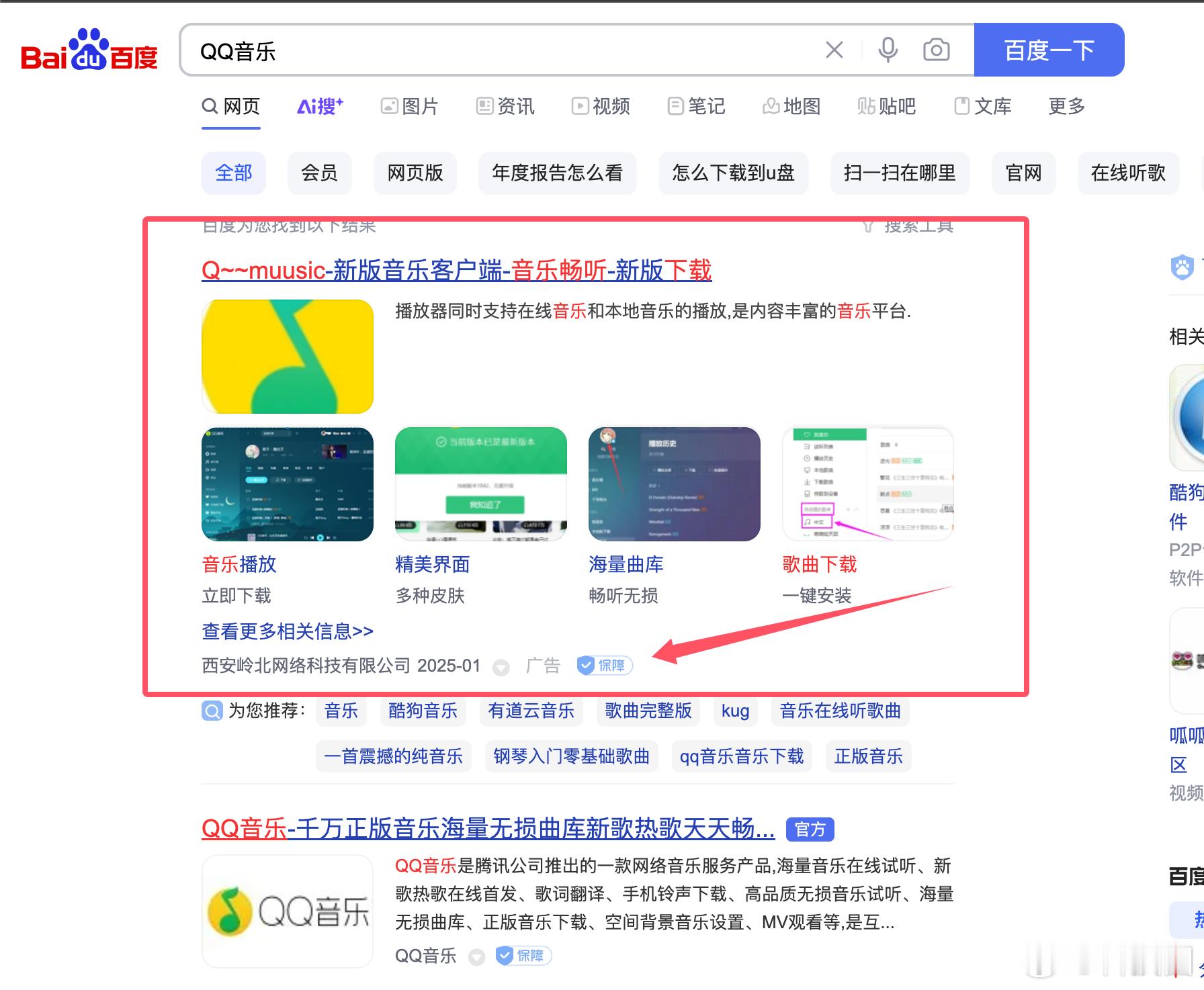Click the QQ音乐 logo thumbnail
This screenshot has width=1204, height=990.
(288, 911)
